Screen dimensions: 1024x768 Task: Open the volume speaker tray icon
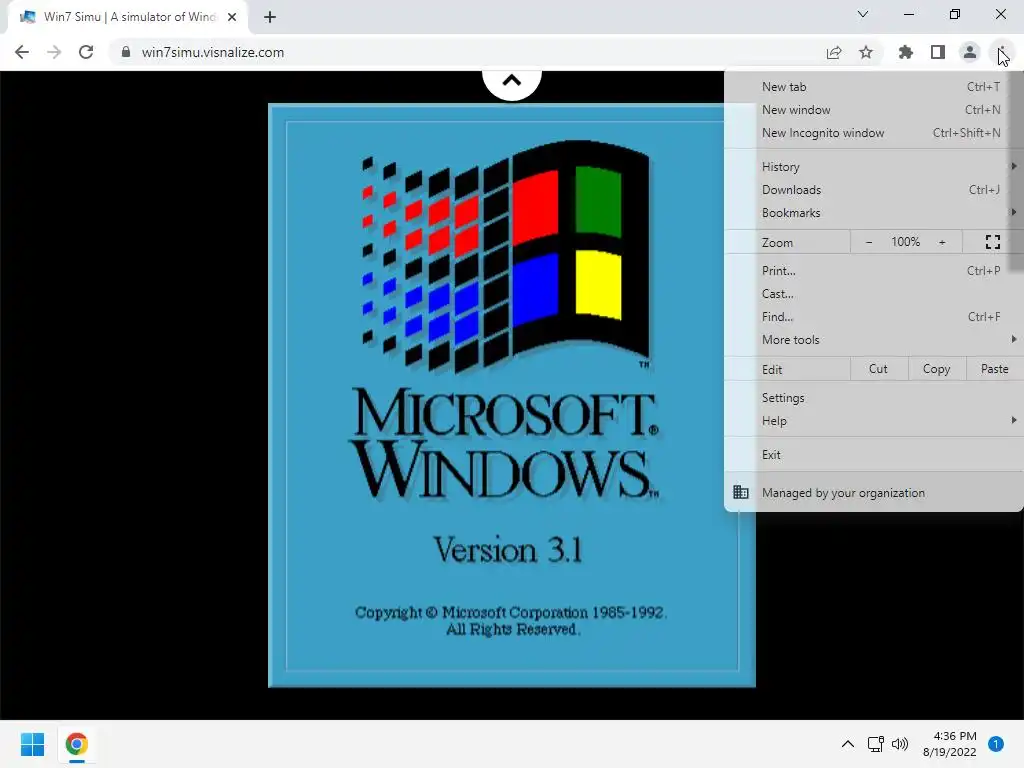900,744
